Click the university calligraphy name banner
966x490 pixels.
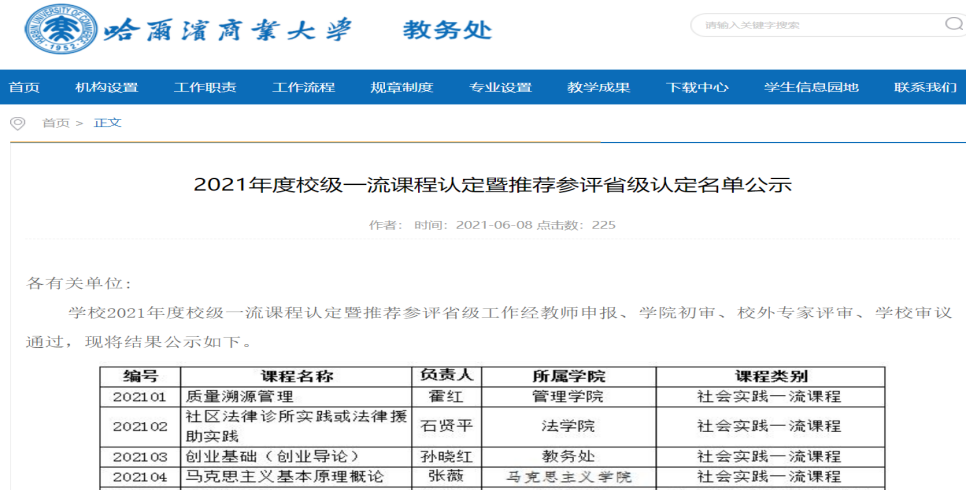[228, 30]
